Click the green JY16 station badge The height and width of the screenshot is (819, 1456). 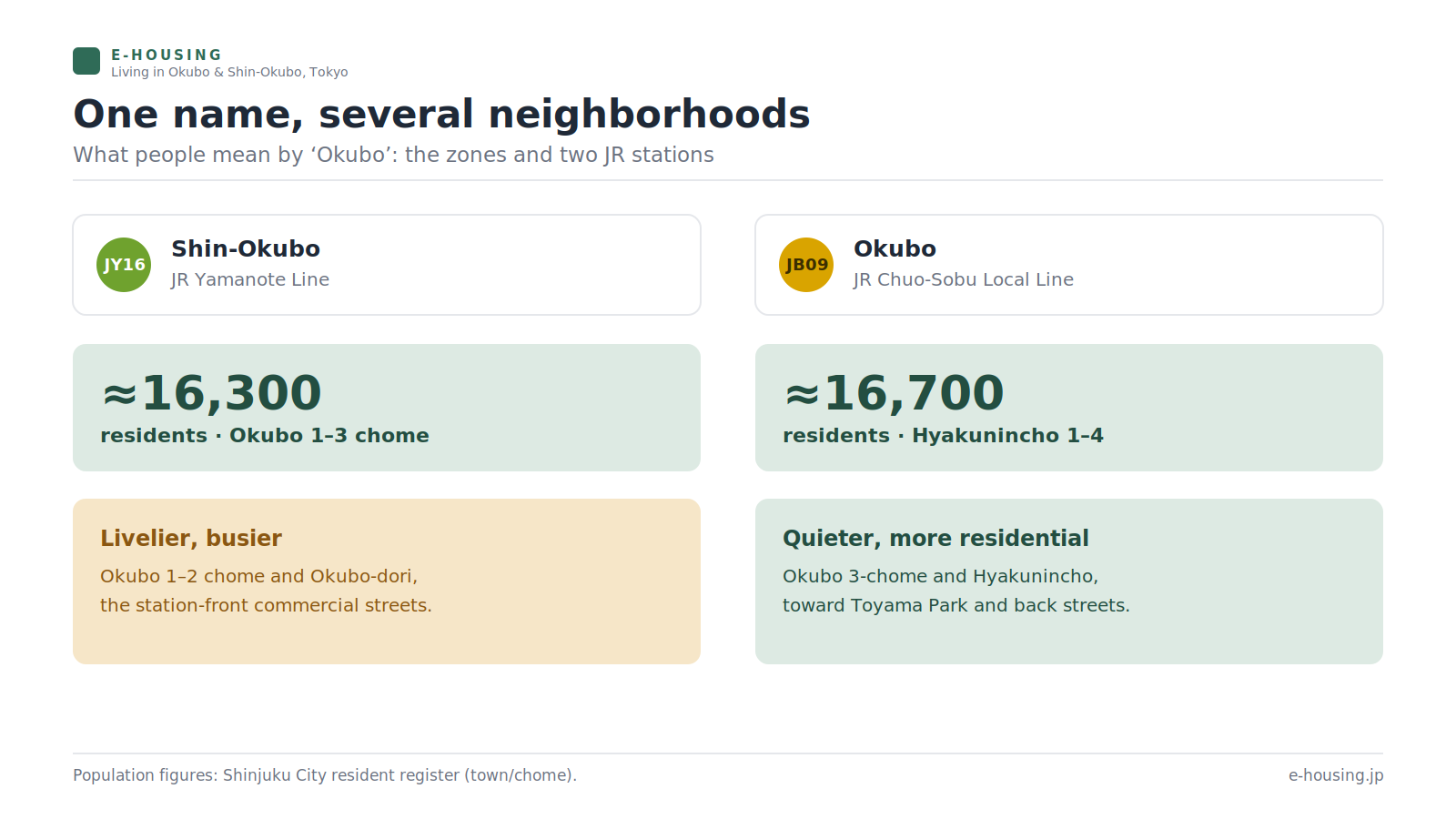(124, 265)
